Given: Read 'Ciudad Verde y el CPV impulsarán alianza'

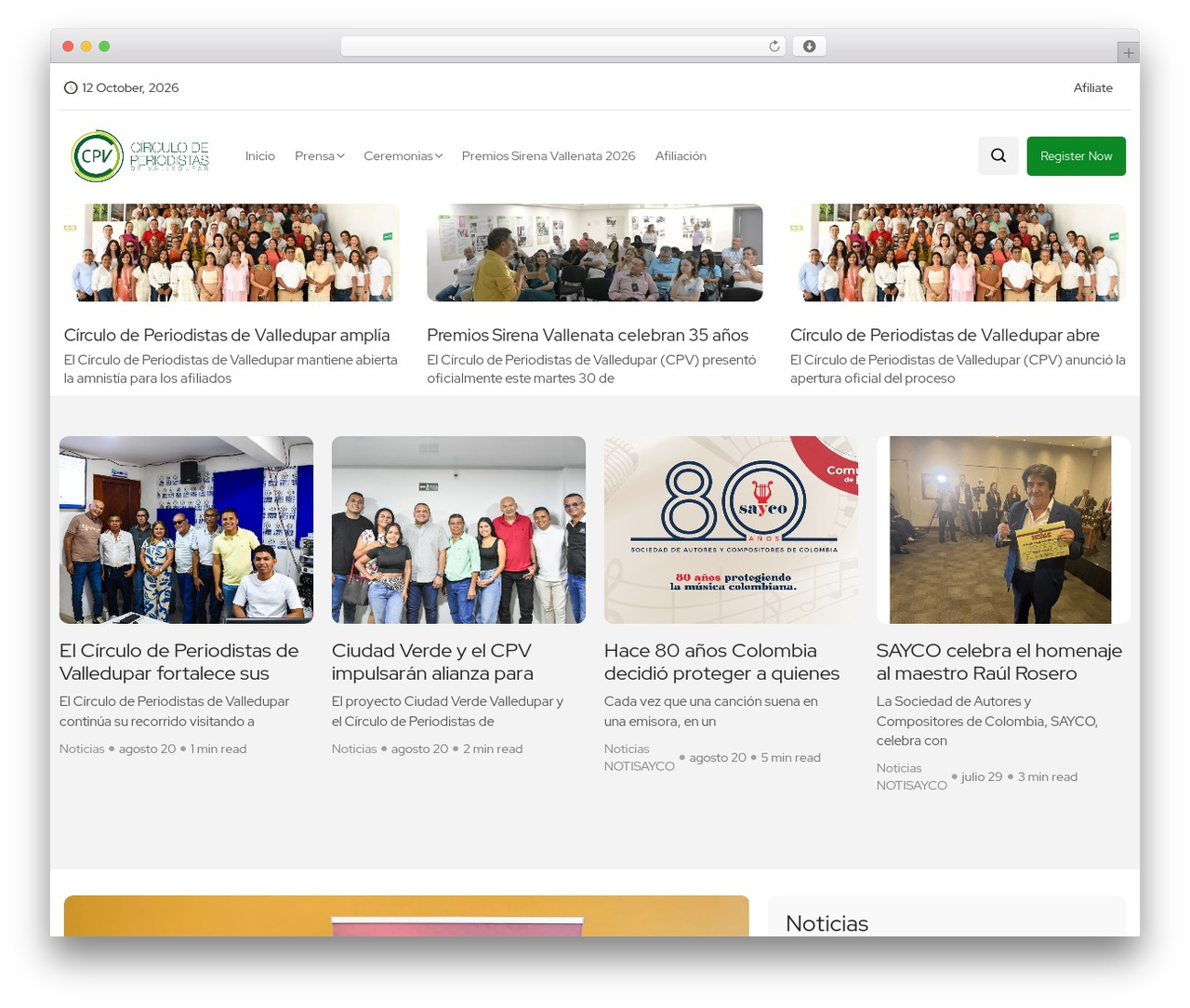Looking at the screenshot, I should coord(432,662).
